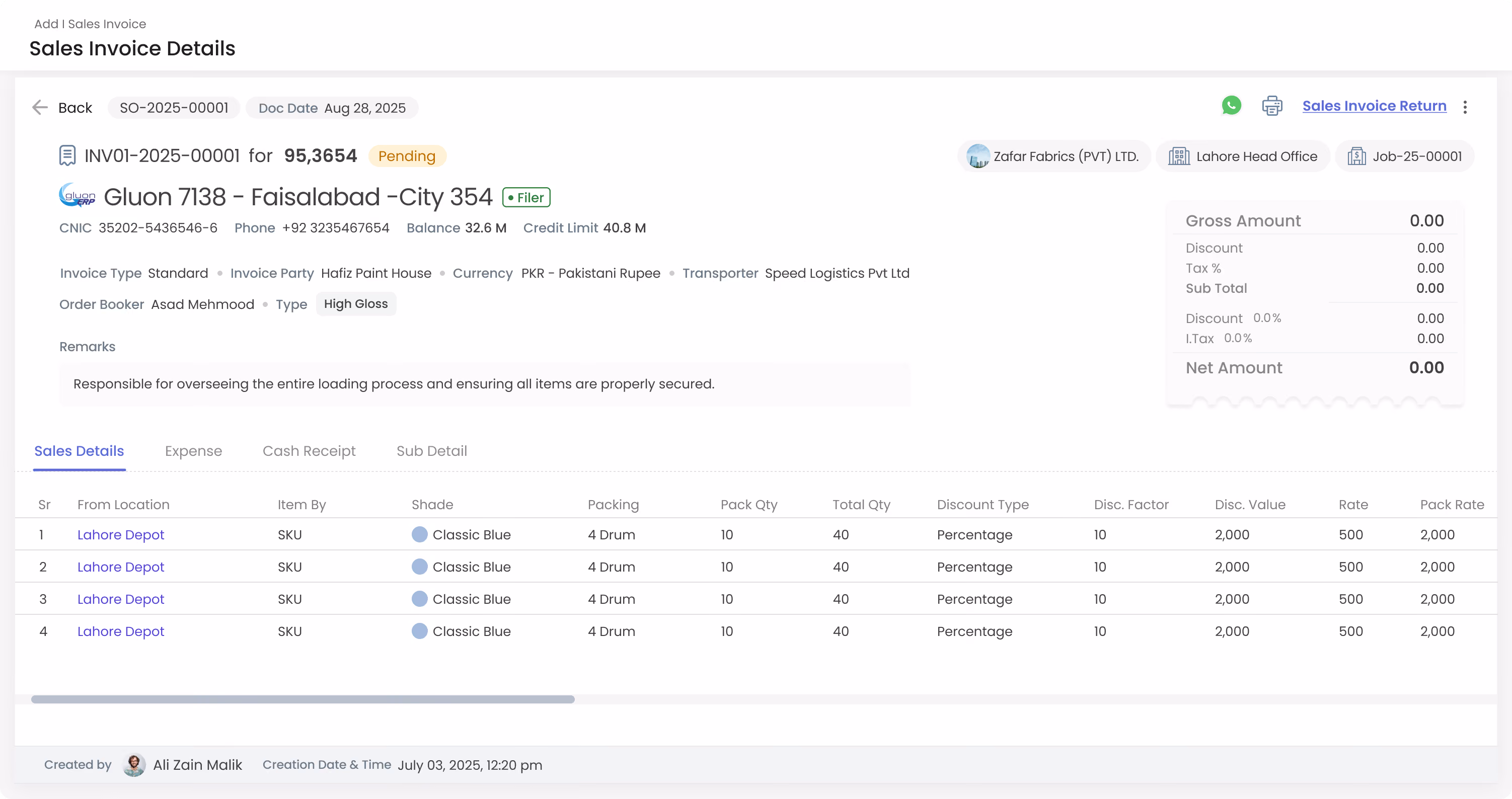Click the Lahore Head Office building icon
1512x799 pixels.
pos(1179,156)
